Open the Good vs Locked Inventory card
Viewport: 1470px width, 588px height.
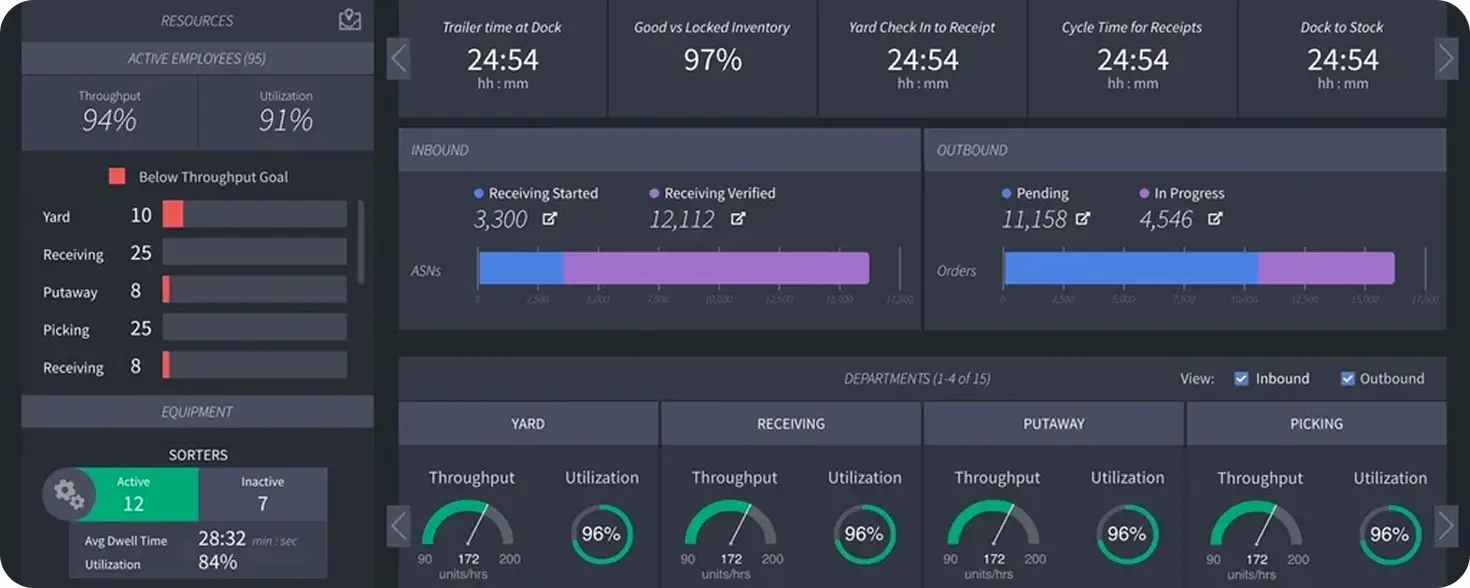[x=713, y=59]
